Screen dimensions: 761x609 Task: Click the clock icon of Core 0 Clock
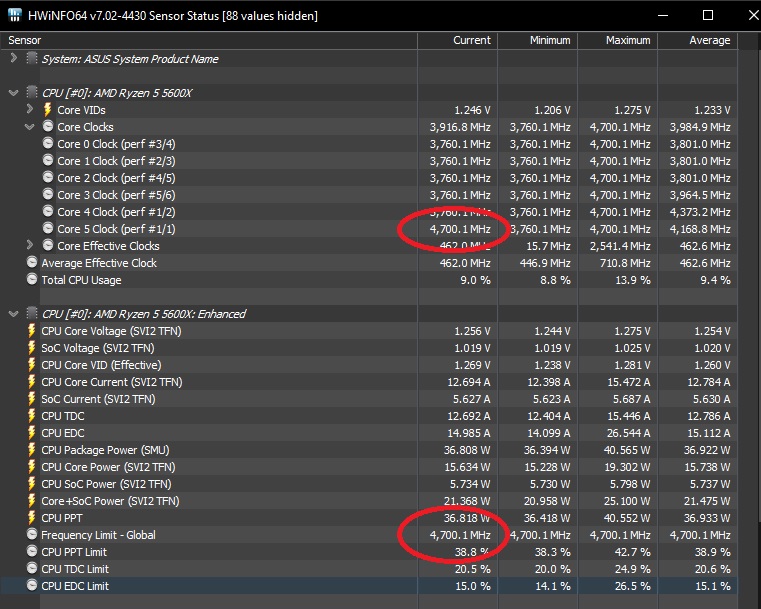48,143
